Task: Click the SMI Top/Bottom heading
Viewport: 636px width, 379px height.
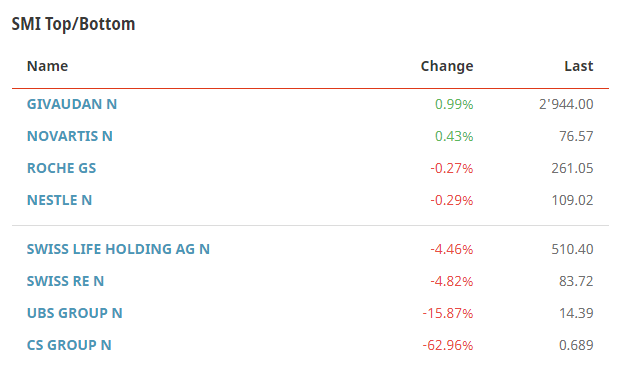Action: click(73, 24)
